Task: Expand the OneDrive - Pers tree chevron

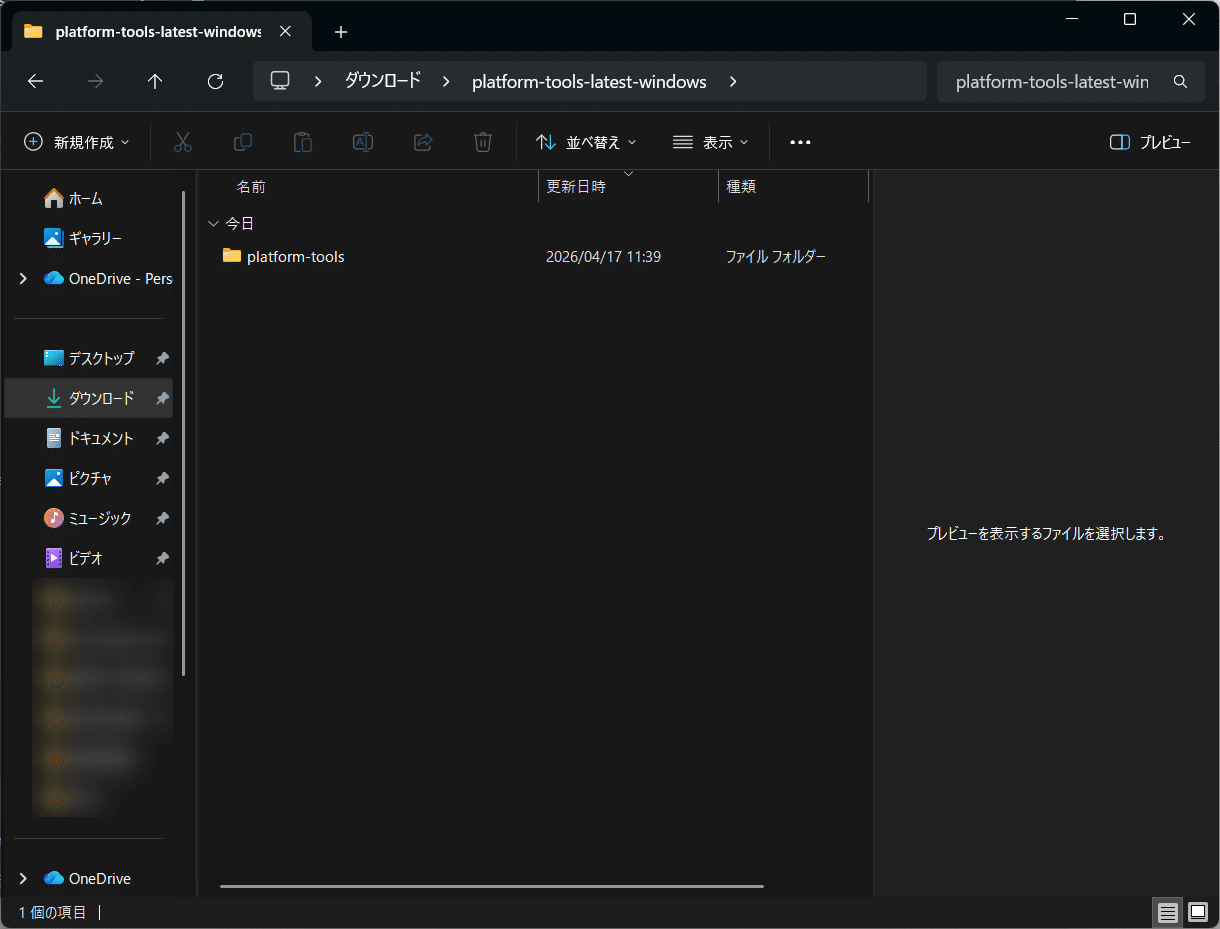Action: pos(23,278)
